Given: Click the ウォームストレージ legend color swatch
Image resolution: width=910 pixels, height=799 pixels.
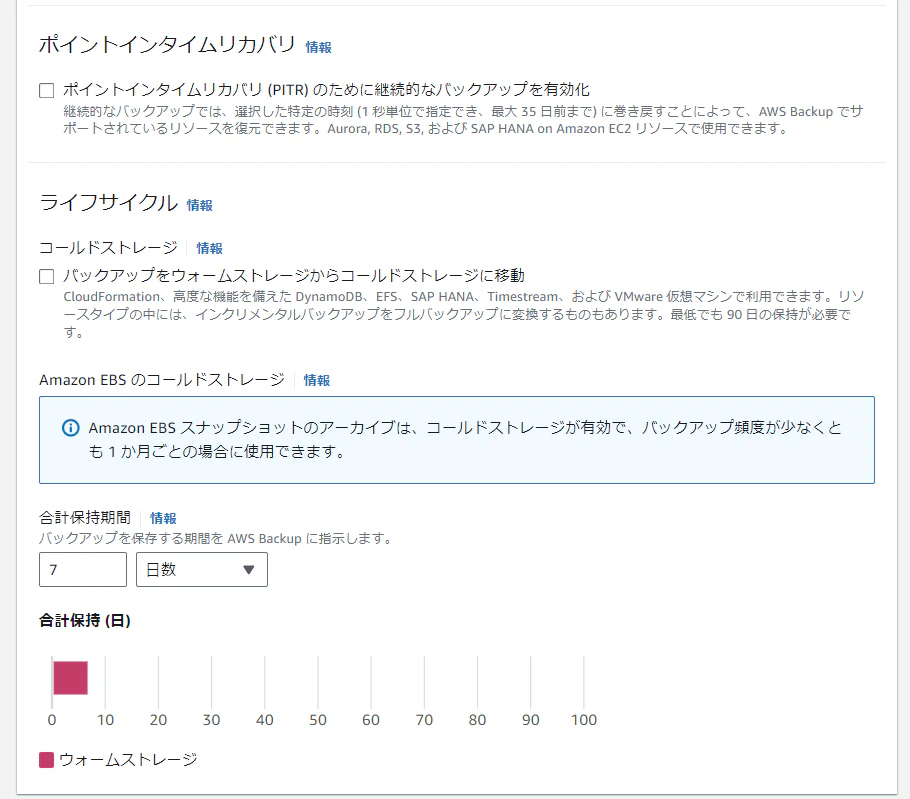Looking at the screenshot, I should pyautogui.click(x=46, y=760).
